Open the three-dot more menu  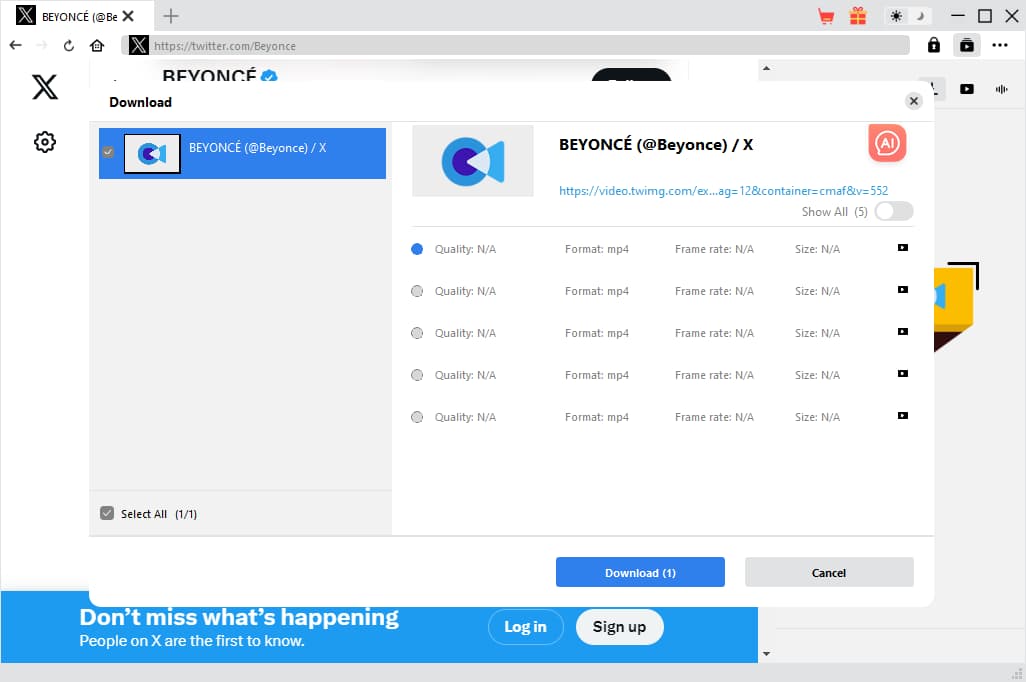1000,45
